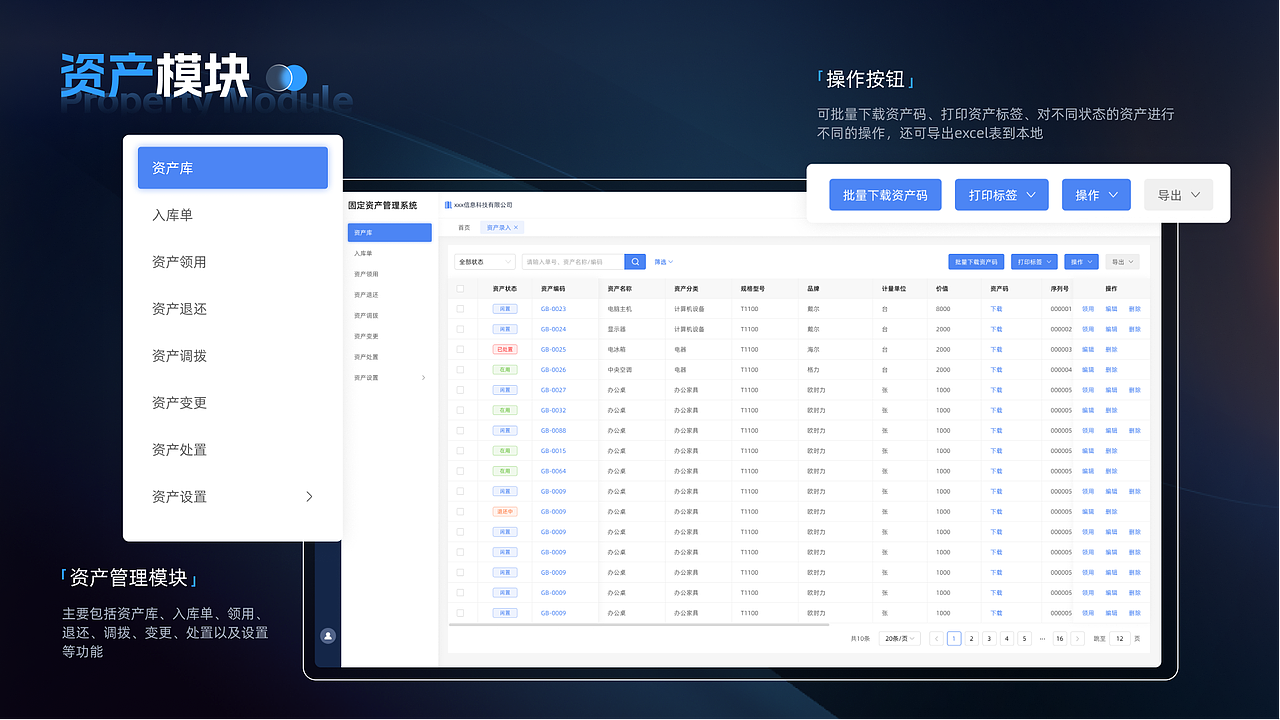Go to page 3 in pagination

(x=989, y=638)
